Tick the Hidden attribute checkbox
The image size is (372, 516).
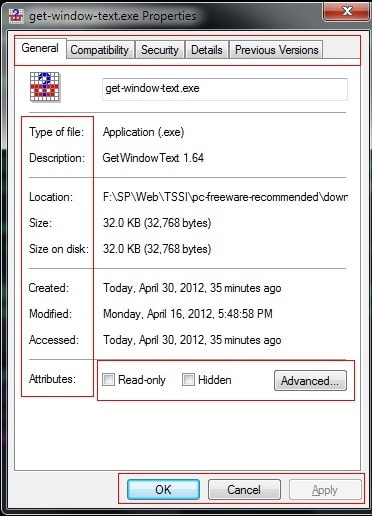coord(188,379)
